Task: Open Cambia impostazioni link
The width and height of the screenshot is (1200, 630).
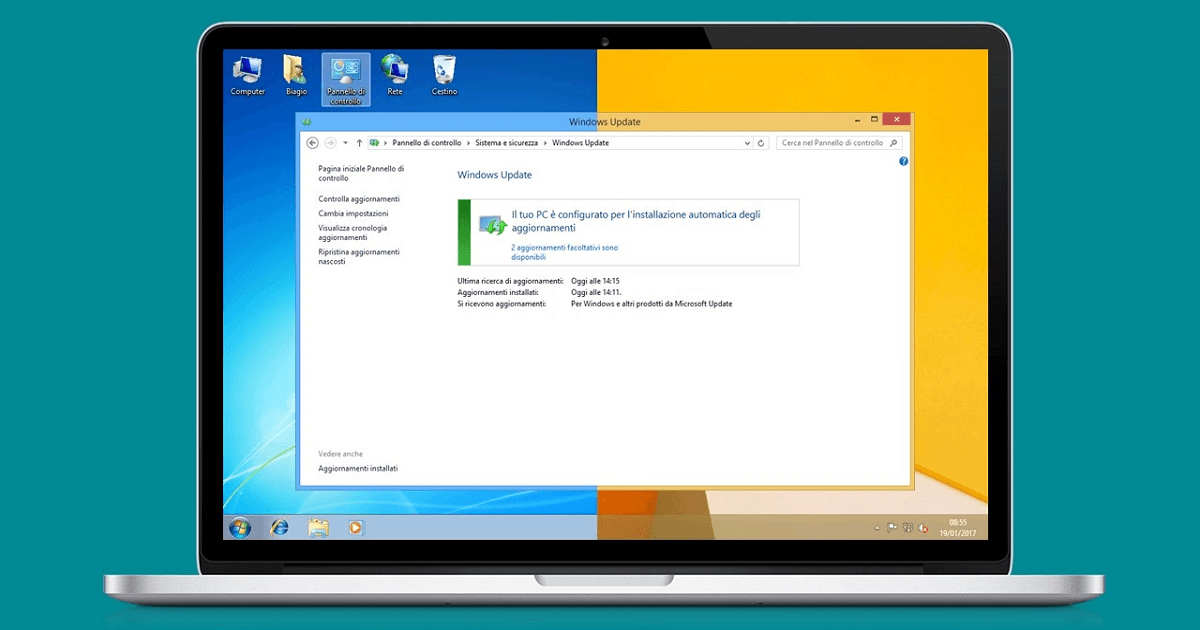Action: pyautogui.click(x=353, y=213)
